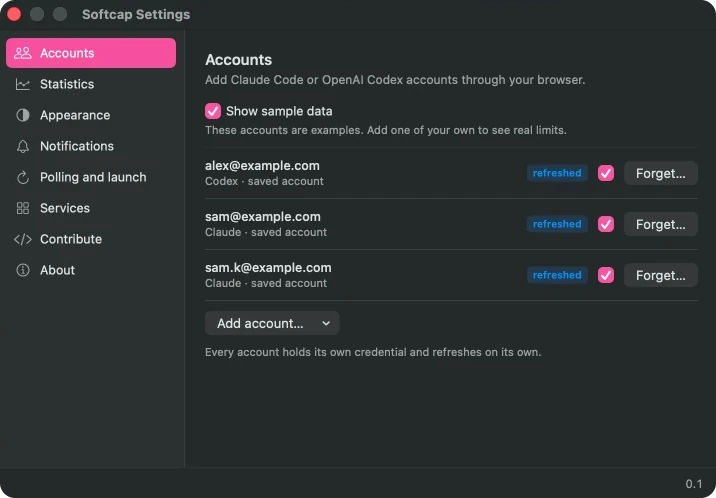Select the Services section
716x498 pixels.
click(91, 208)
